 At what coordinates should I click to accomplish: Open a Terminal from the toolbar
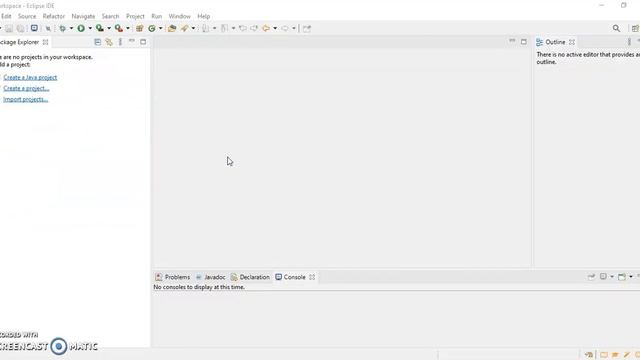34,28
